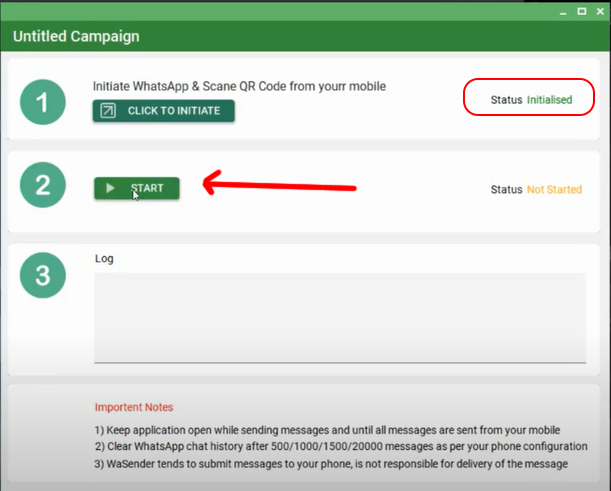Click the Initiate WhatsApp & Scan QR Code instruction
611x491 pixels.
239,86
